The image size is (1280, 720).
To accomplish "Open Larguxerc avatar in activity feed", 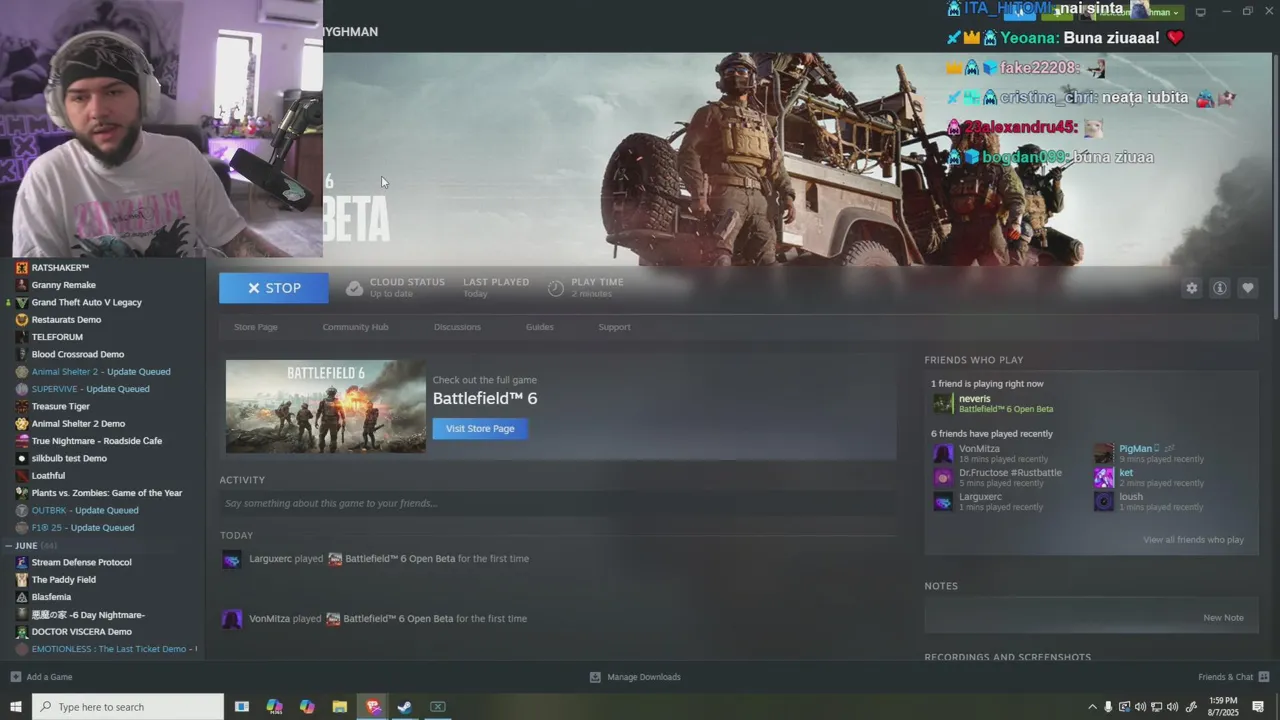I will click(x=231, y=560).
